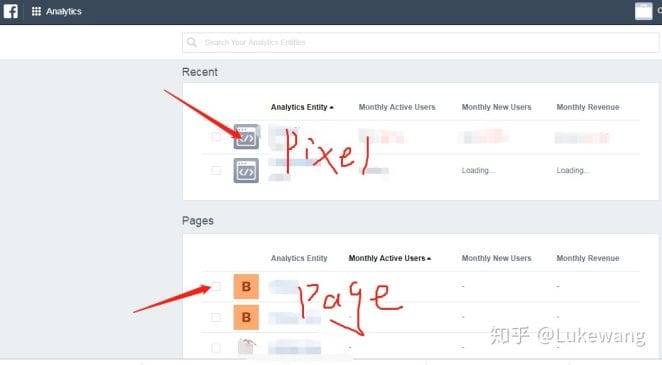Open the second pixel code icon in Recent
Image resolution: width=662 pixels, height=365 pixels.
[246, 170]
